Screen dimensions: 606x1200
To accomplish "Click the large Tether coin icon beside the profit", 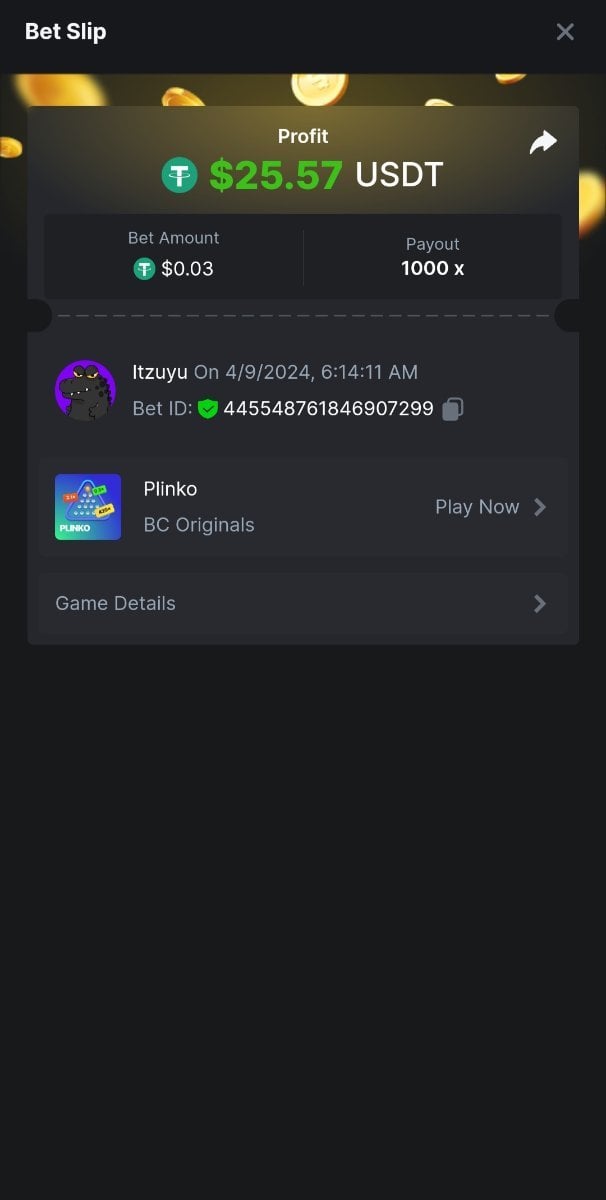I will (x=180, y=176).
